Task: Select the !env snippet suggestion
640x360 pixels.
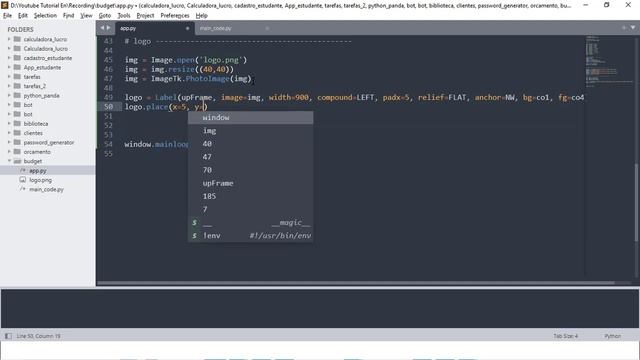Action: coord(251,236)
